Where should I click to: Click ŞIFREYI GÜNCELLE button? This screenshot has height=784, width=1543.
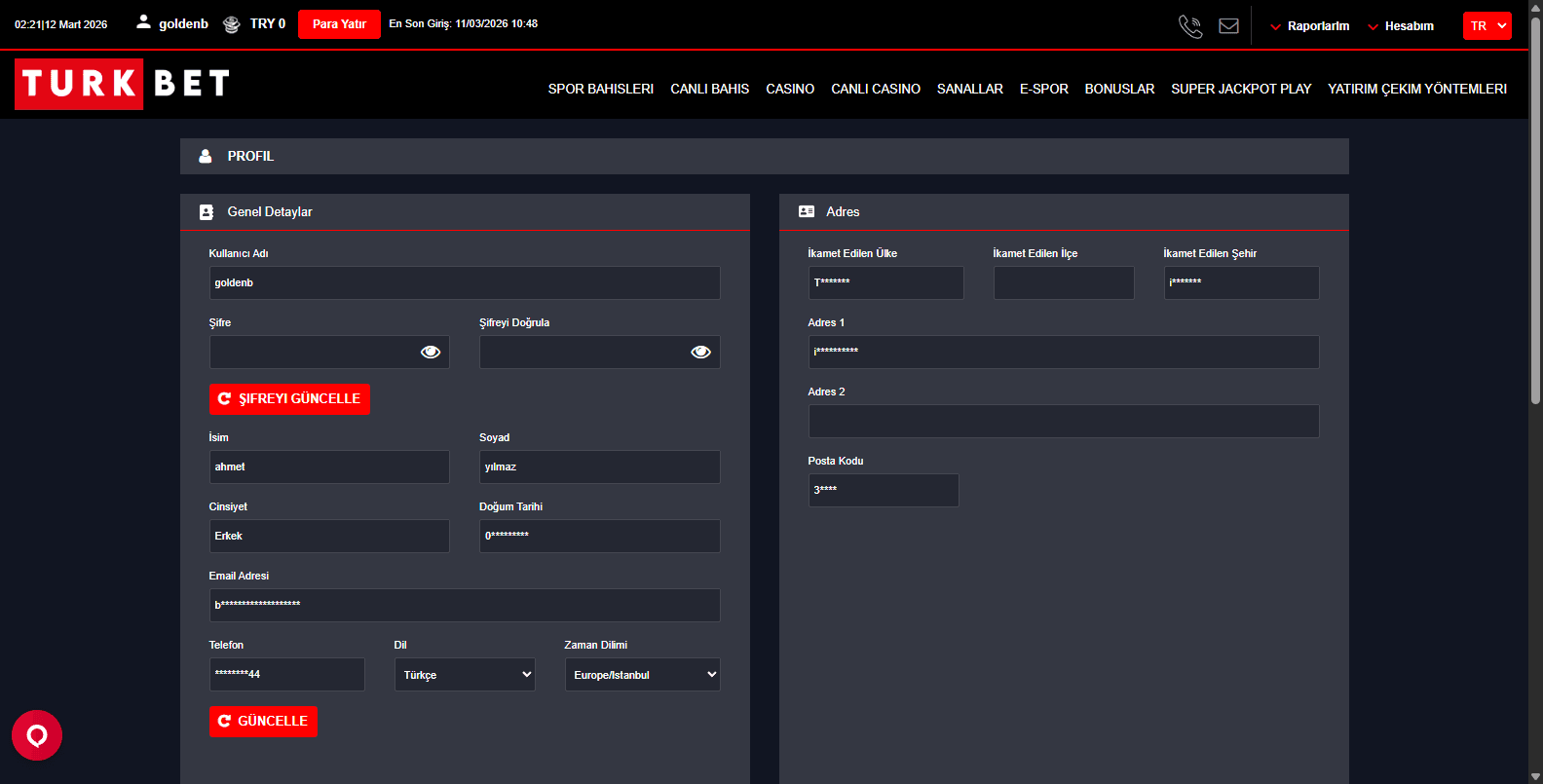tap(289, 399)
